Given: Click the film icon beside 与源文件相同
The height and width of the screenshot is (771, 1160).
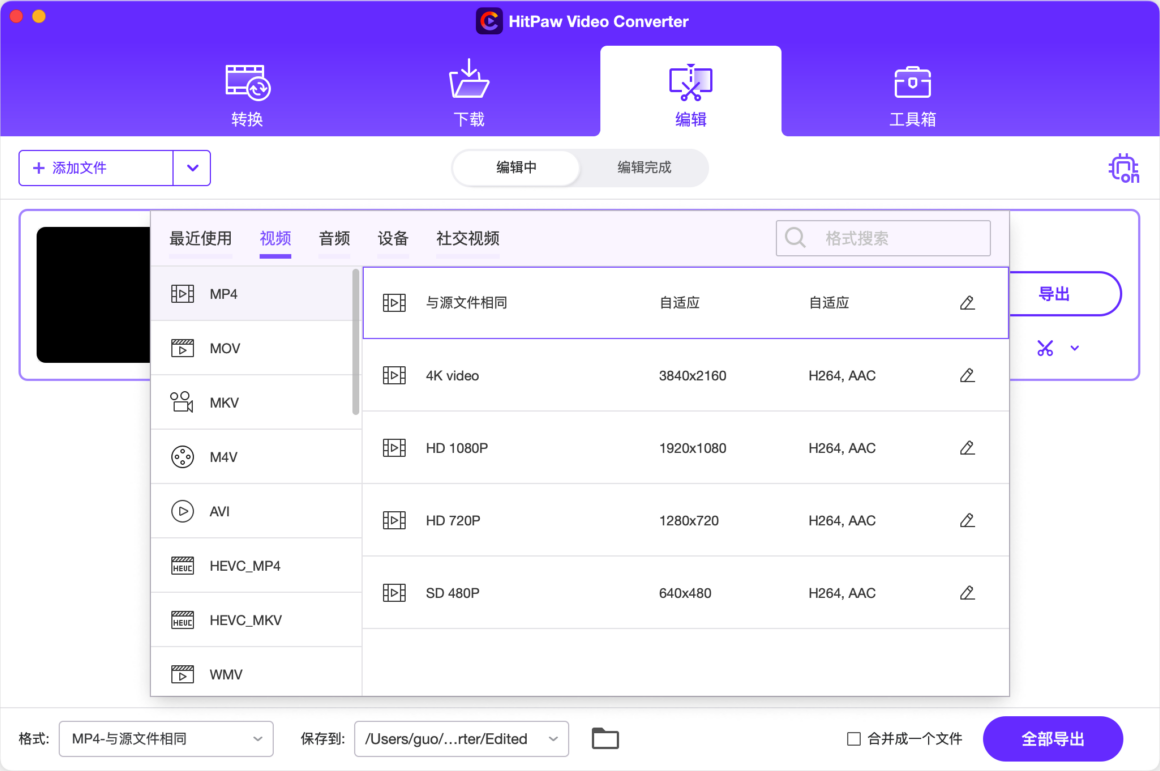Looking at the screenshot, I should click(x=394, y=303).
